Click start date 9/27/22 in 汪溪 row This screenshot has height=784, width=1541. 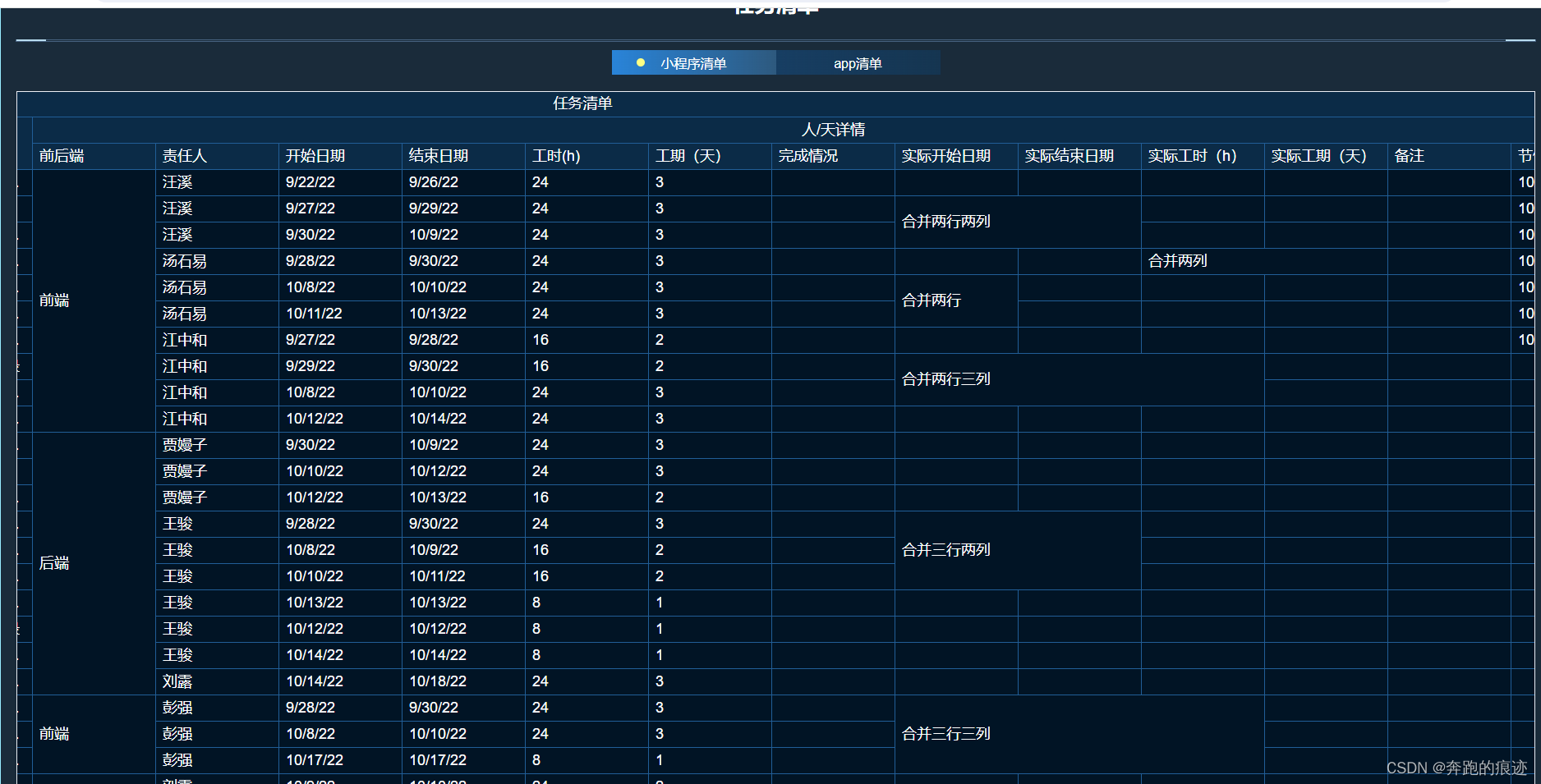[310, 209]
